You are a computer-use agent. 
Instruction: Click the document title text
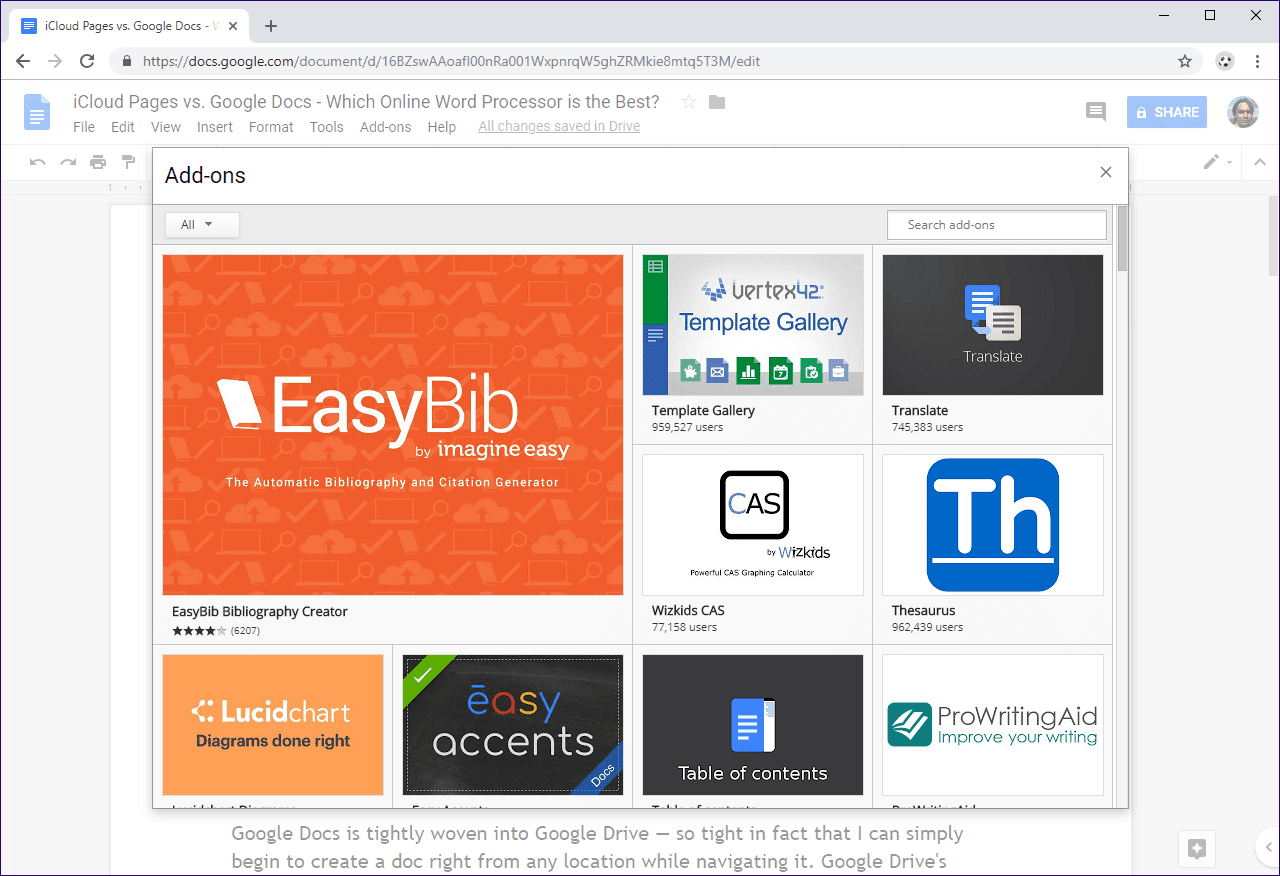366,102
